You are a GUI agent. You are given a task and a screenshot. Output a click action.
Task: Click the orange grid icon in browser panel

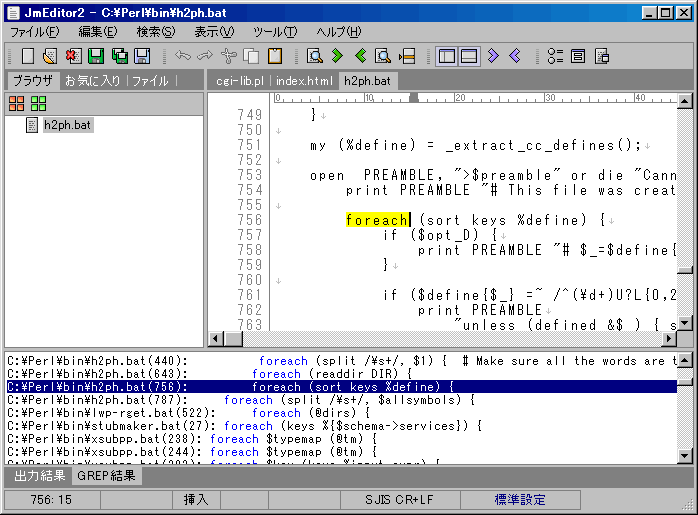[x=17, y=103]
